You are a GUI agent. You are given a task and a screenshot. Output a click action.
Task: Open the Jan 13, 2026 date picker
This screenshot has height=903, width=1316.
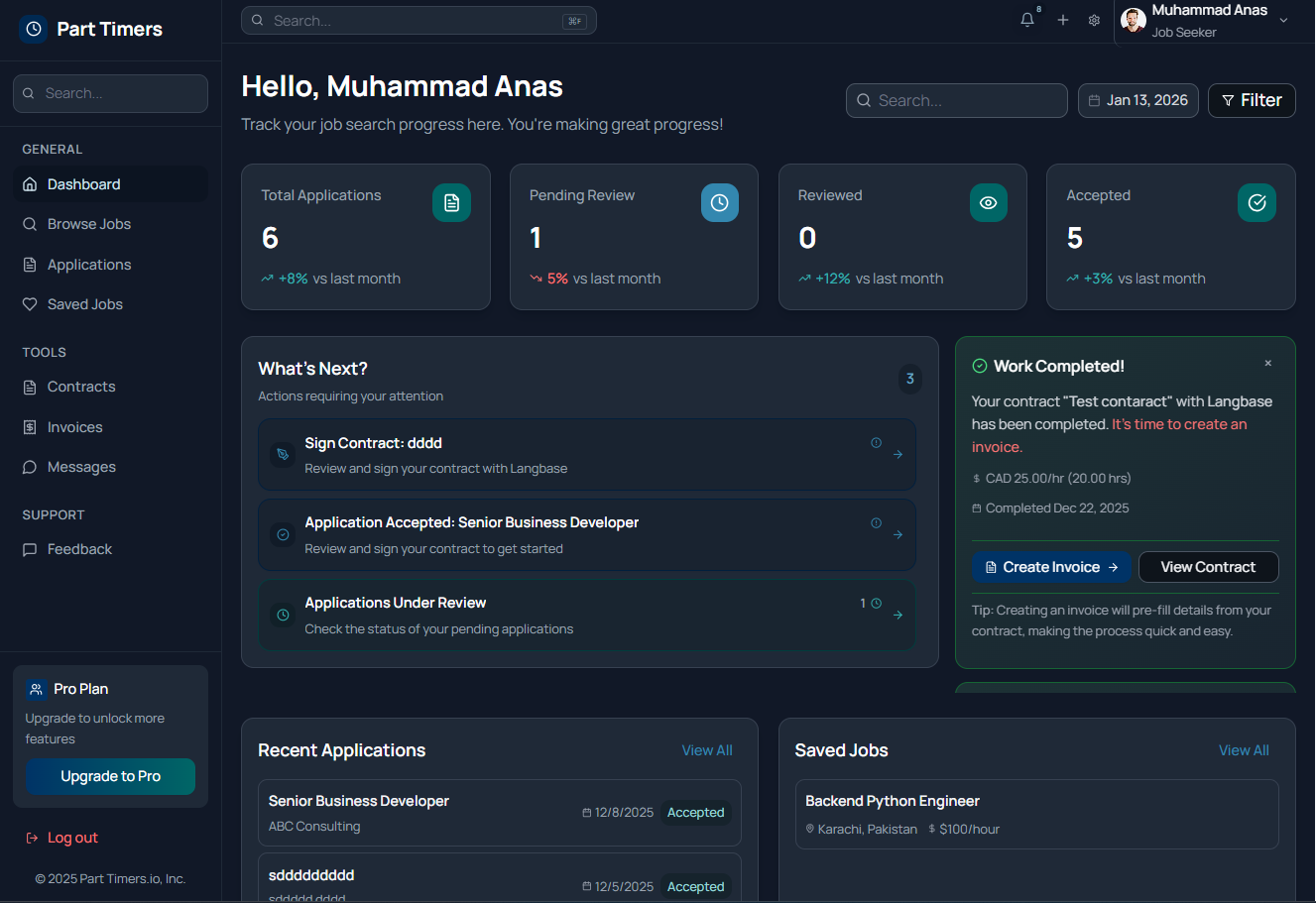pos(1137,100)
